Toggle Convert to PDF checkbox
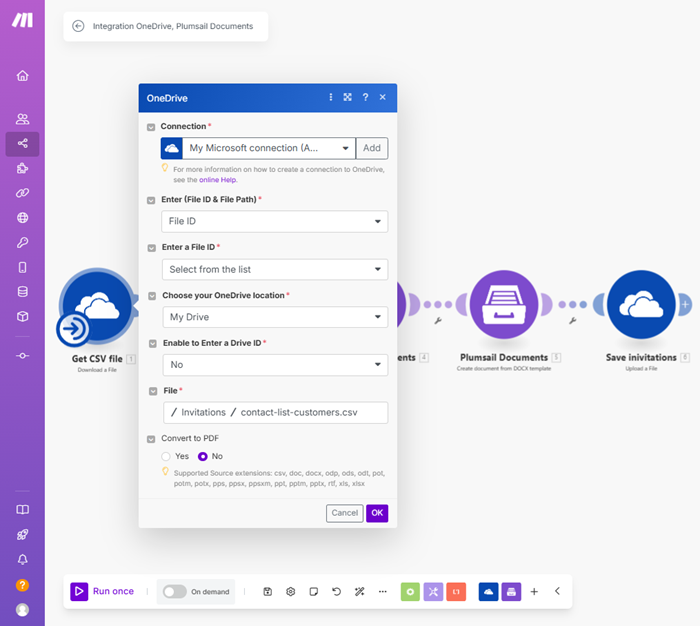The image size is (700, 626). pyautogui.click(x=151, y=439)
